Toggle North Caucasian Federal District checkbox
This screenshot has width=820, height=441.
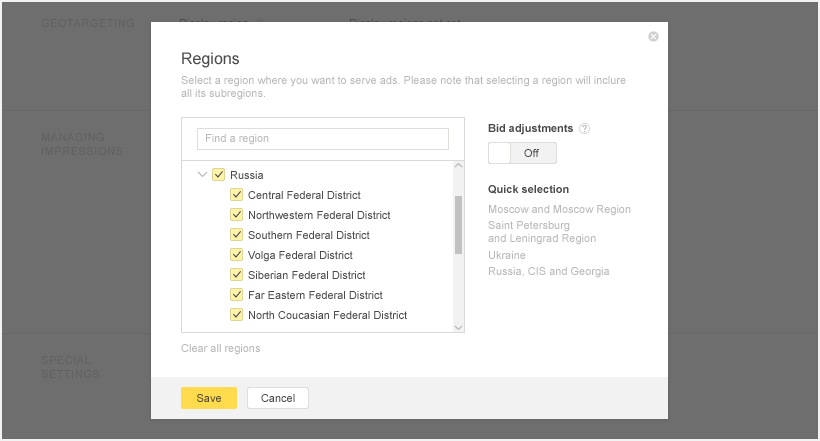coord(237,315)
